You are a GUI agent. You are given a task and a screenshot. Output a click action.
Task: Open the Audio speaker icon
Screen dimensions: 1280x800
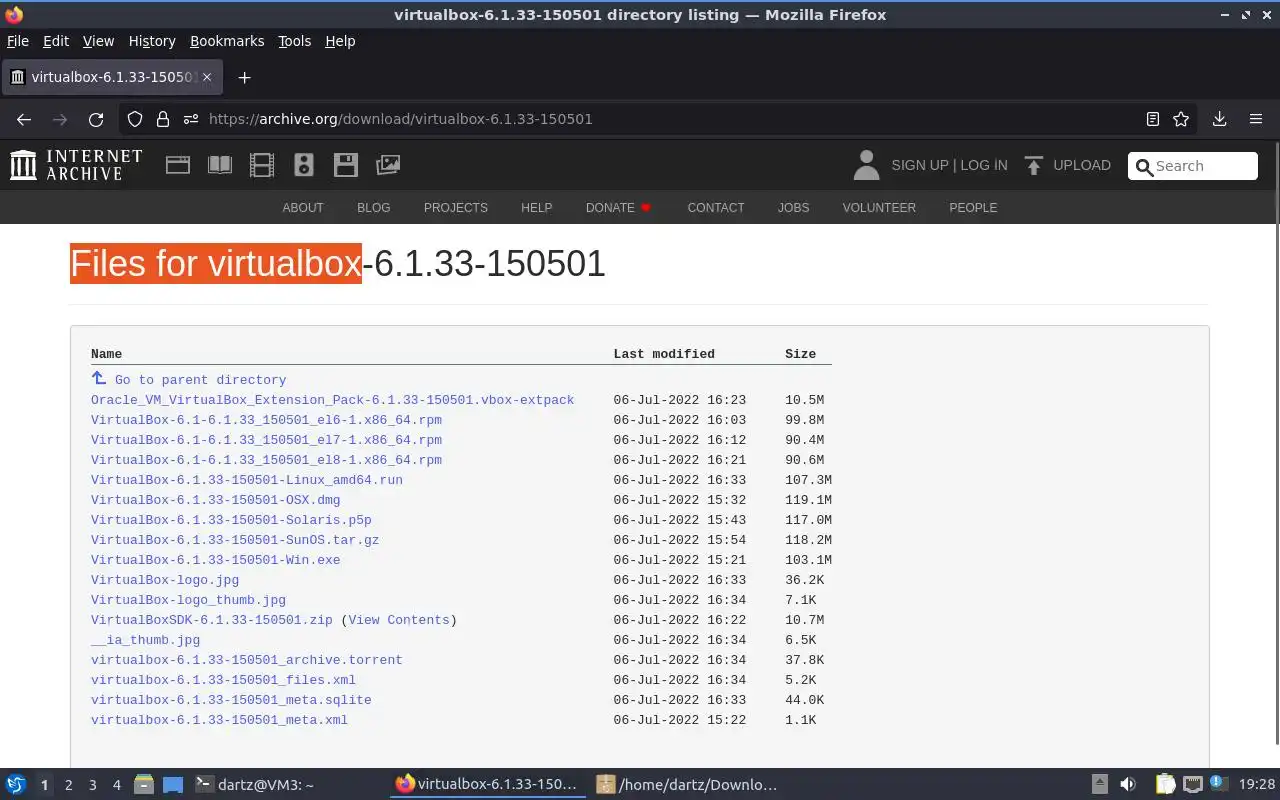point(304,165)
